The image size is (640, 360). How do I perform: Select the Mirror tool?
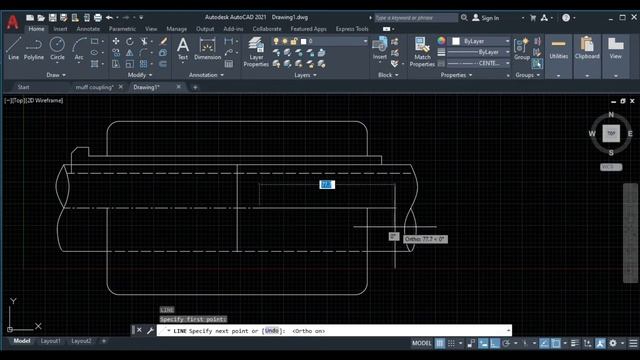129,53
